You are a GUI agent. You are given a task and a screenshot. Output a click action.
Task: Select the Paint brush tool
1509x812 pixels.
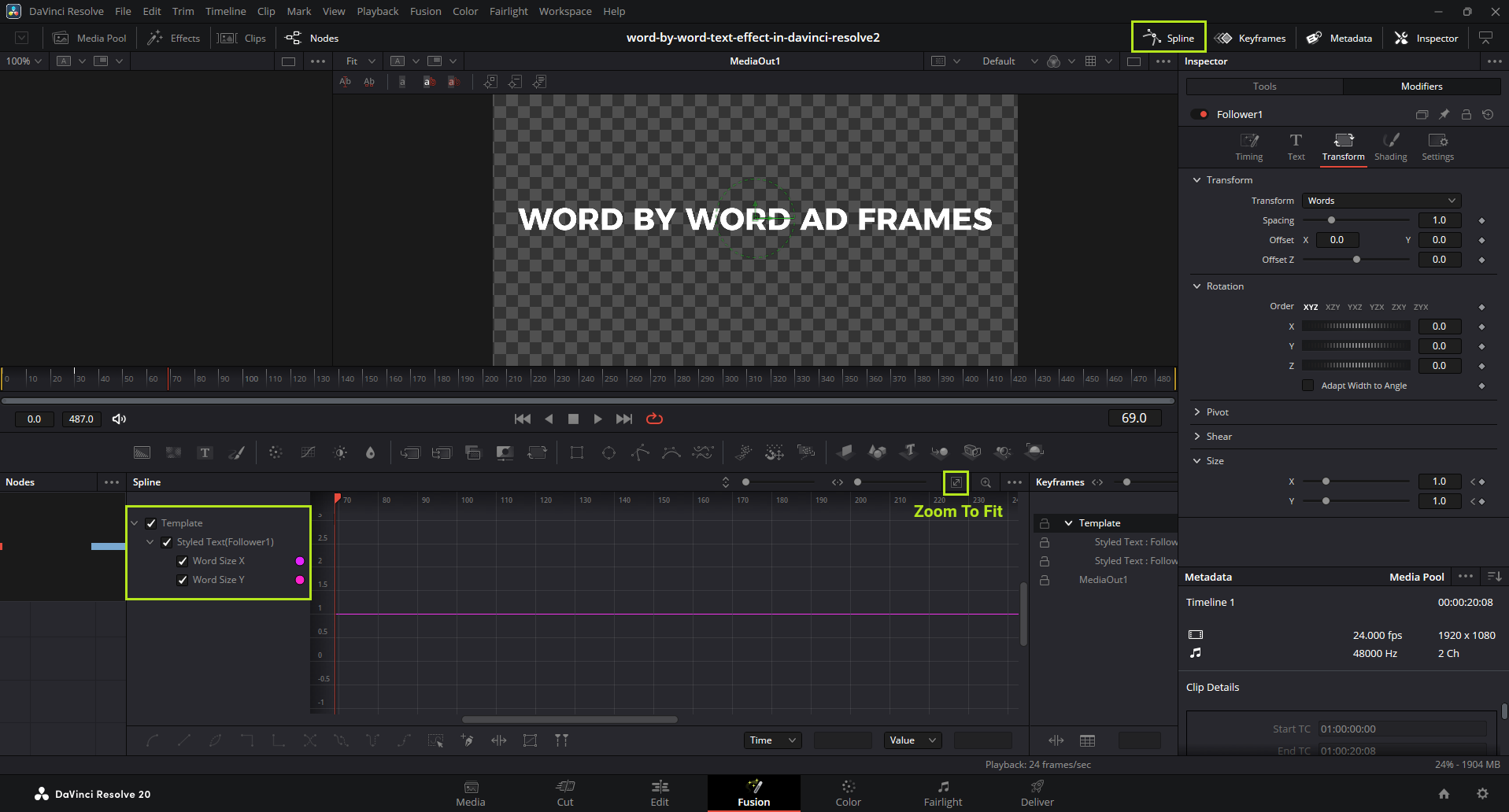(x=236, y=452)
